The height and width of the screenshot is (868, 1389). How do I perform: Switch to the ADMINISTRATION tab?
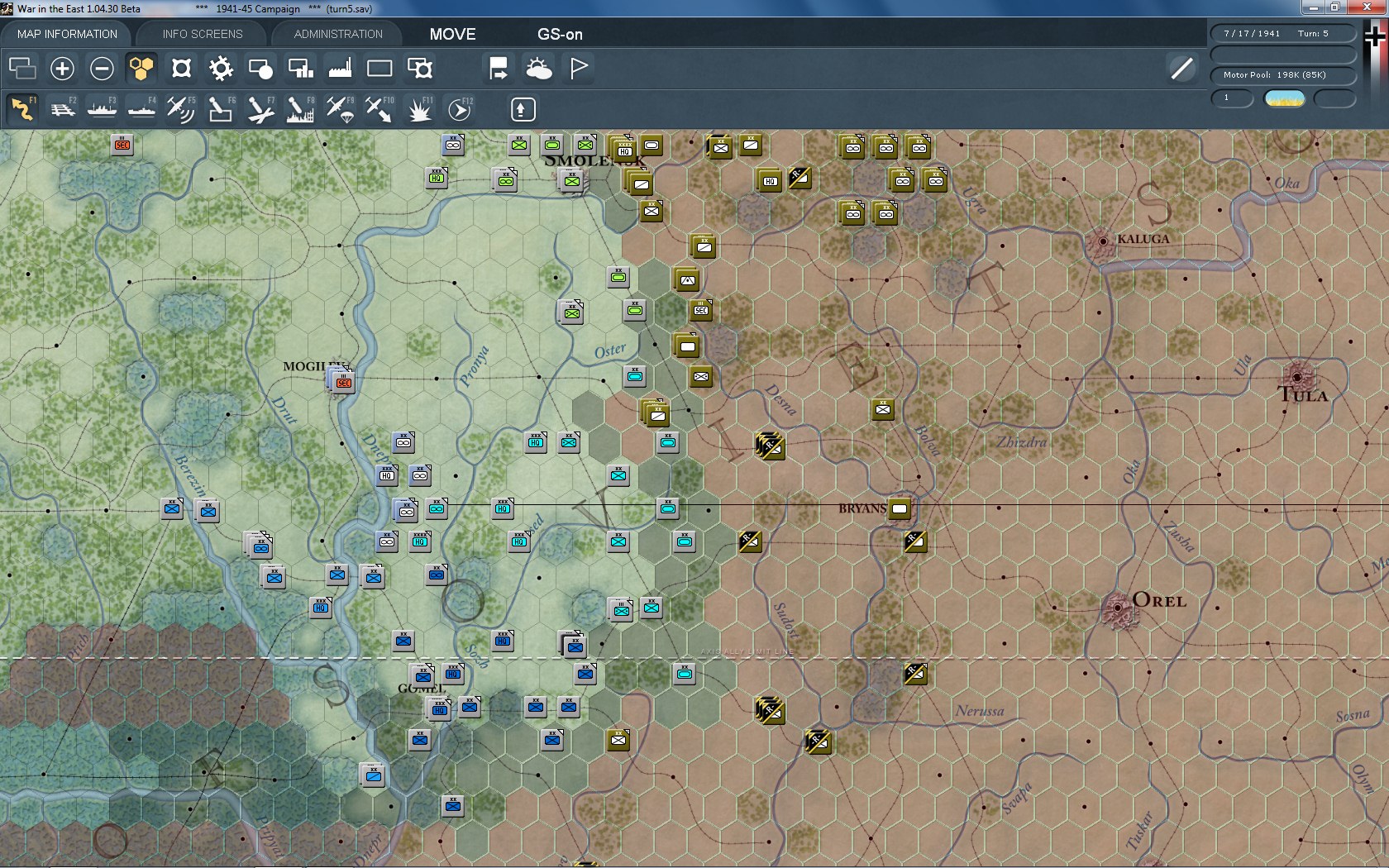[x=338, y=34]
